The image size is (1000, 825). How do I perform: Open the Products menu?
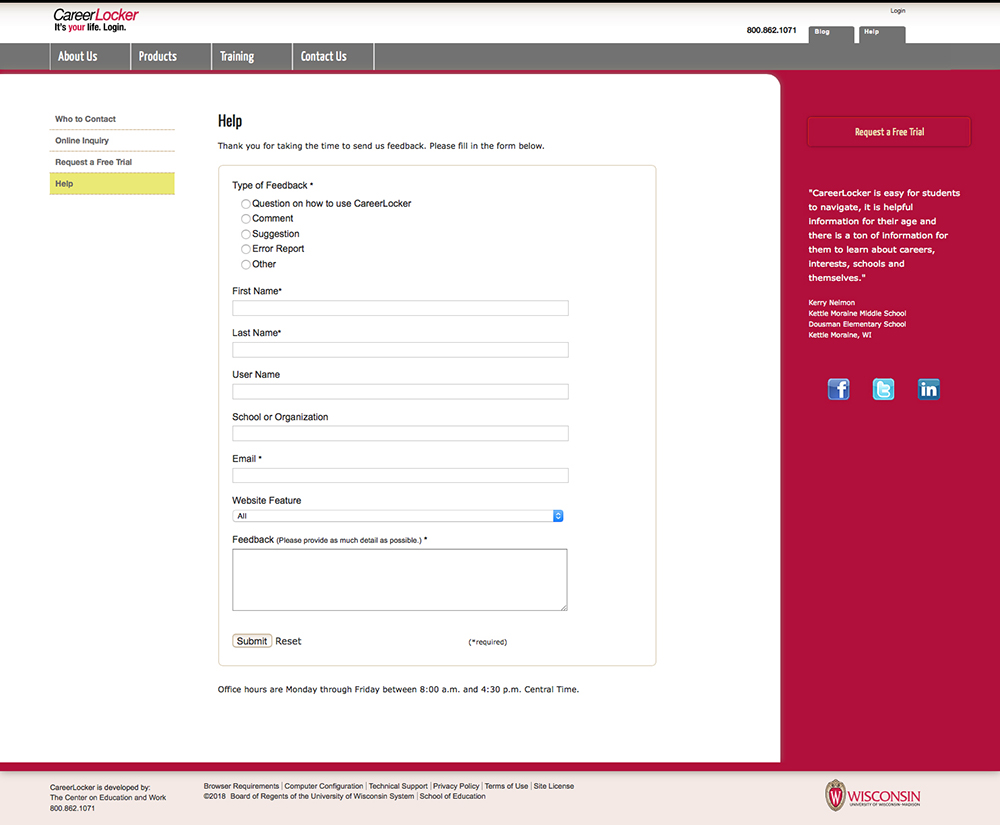[x=171, y=56]
